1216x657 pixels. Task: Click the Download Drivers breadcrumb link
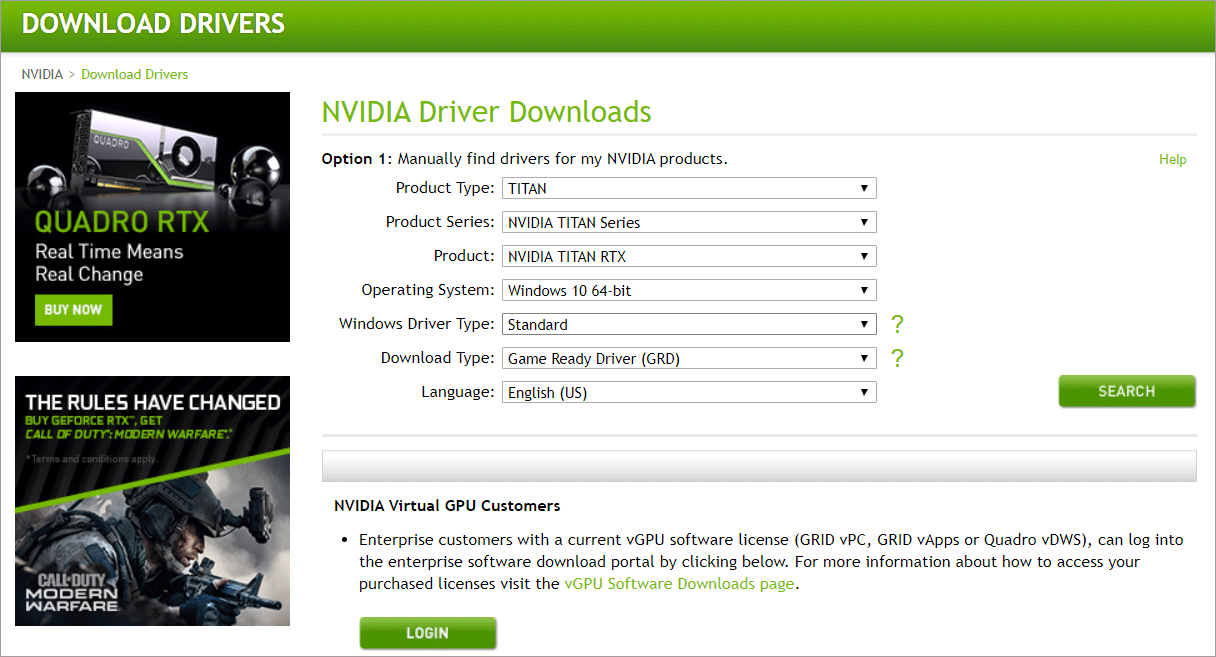click(134, 74)
